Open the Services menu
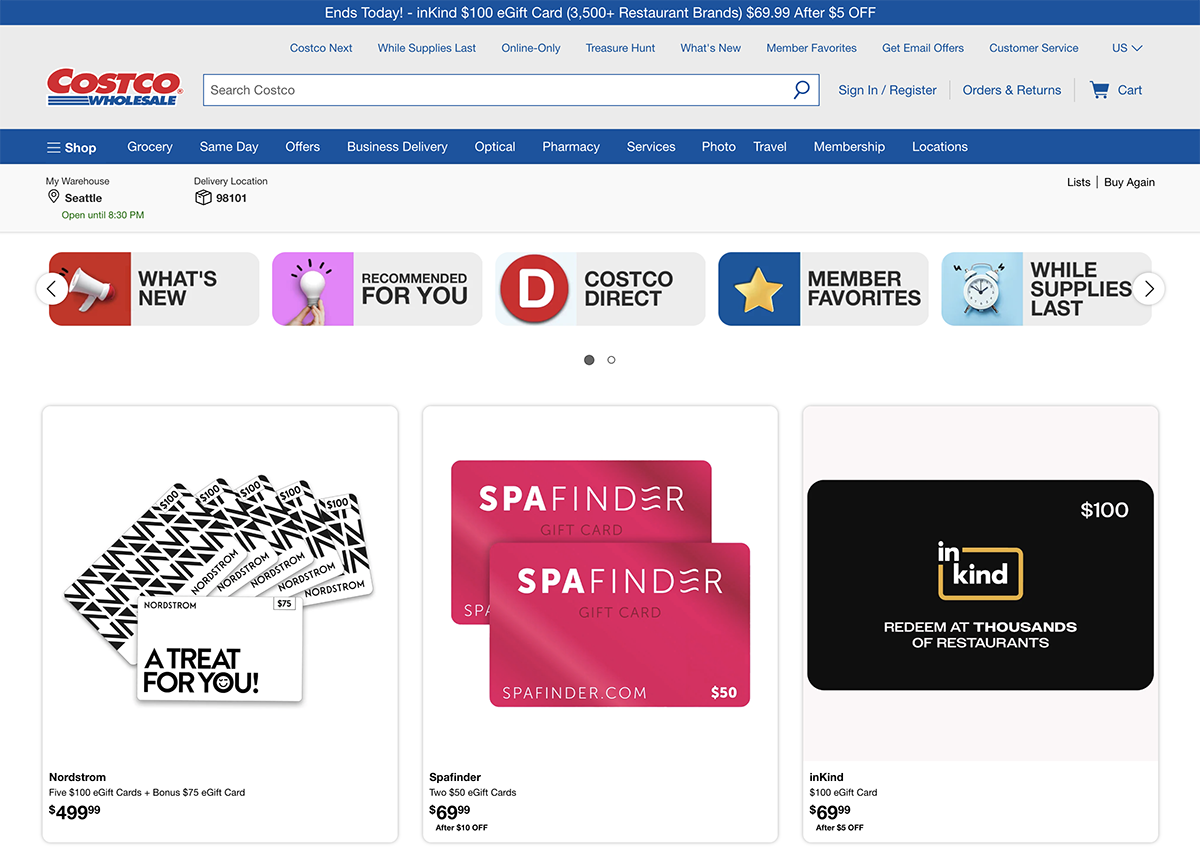Viewport: 1200px width, 865px height. [651, 147]
